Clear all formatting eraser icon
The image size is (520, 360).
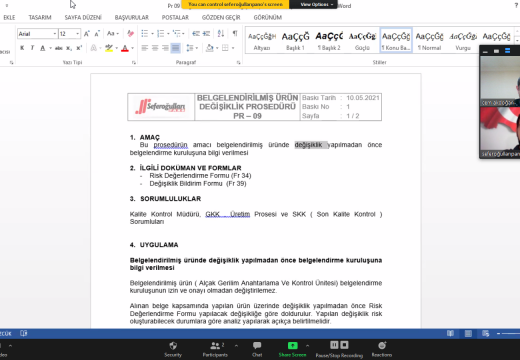(130, 33)
